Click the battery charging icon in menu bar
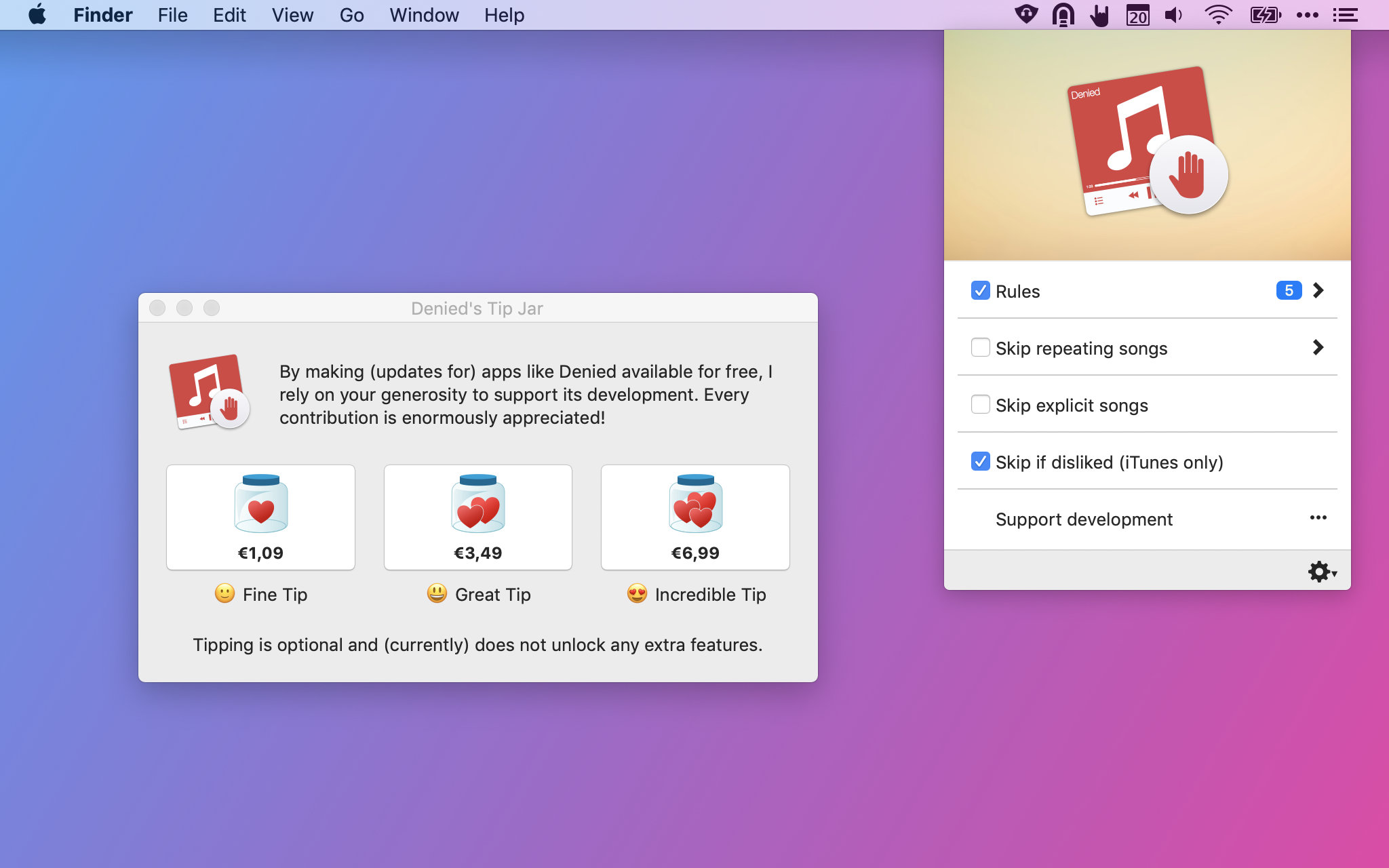 [x=1264, y=14]
